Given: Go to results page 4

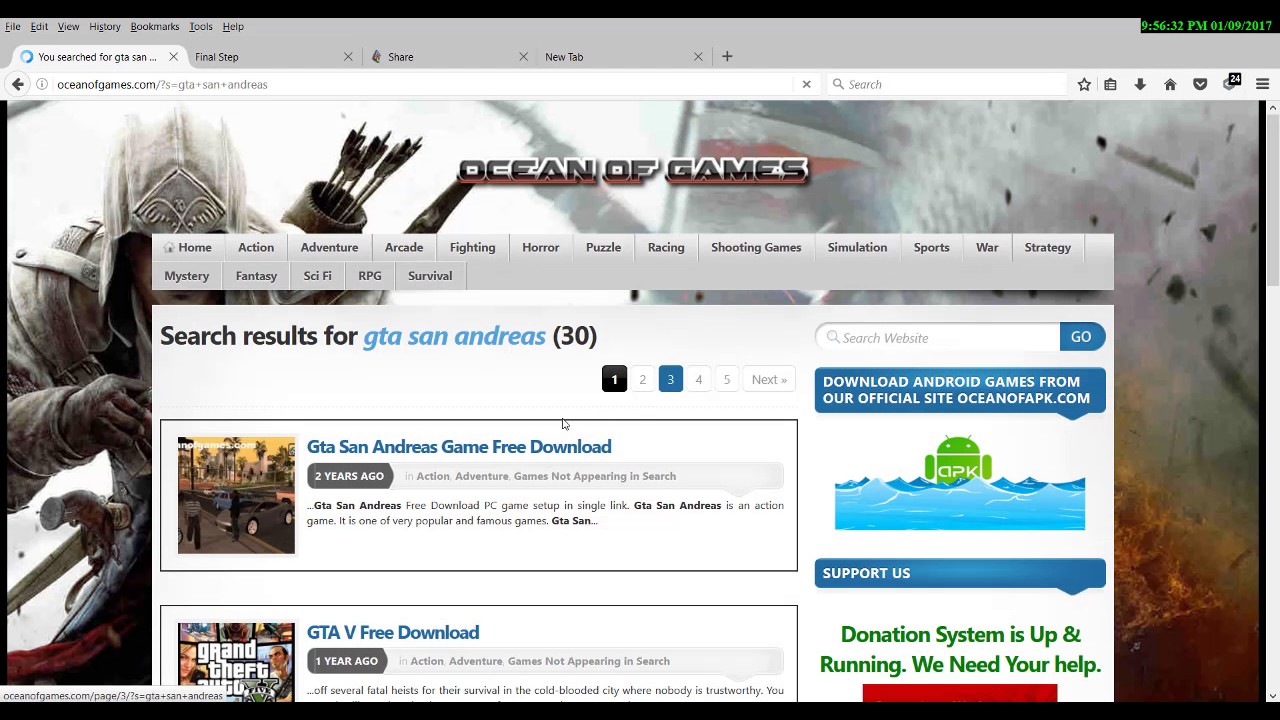Looking at the screenshot, I should pyautogui.click(x=698, y=380).
